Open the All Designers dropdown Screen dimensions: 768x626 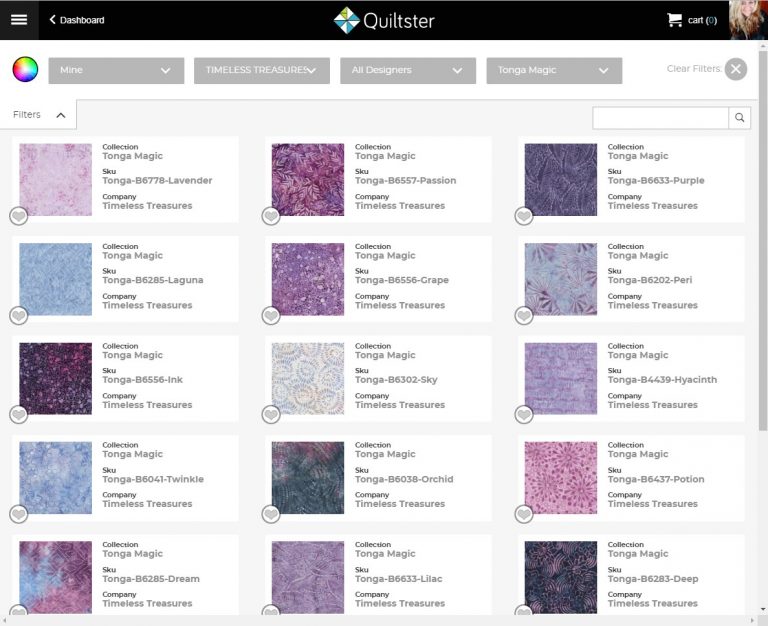[408, 71]
